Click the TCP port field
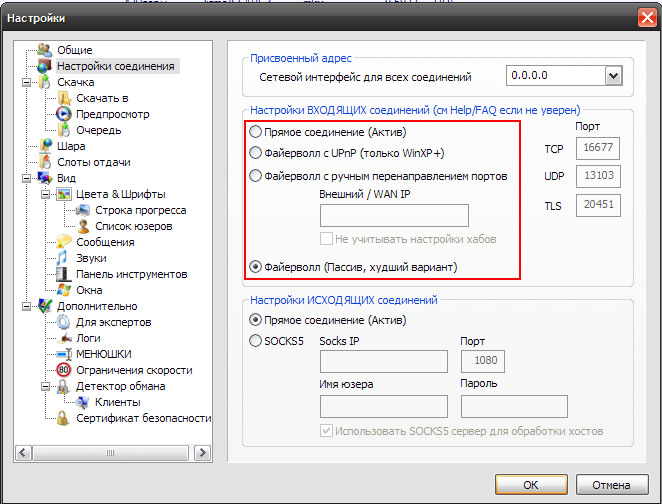 600,148
